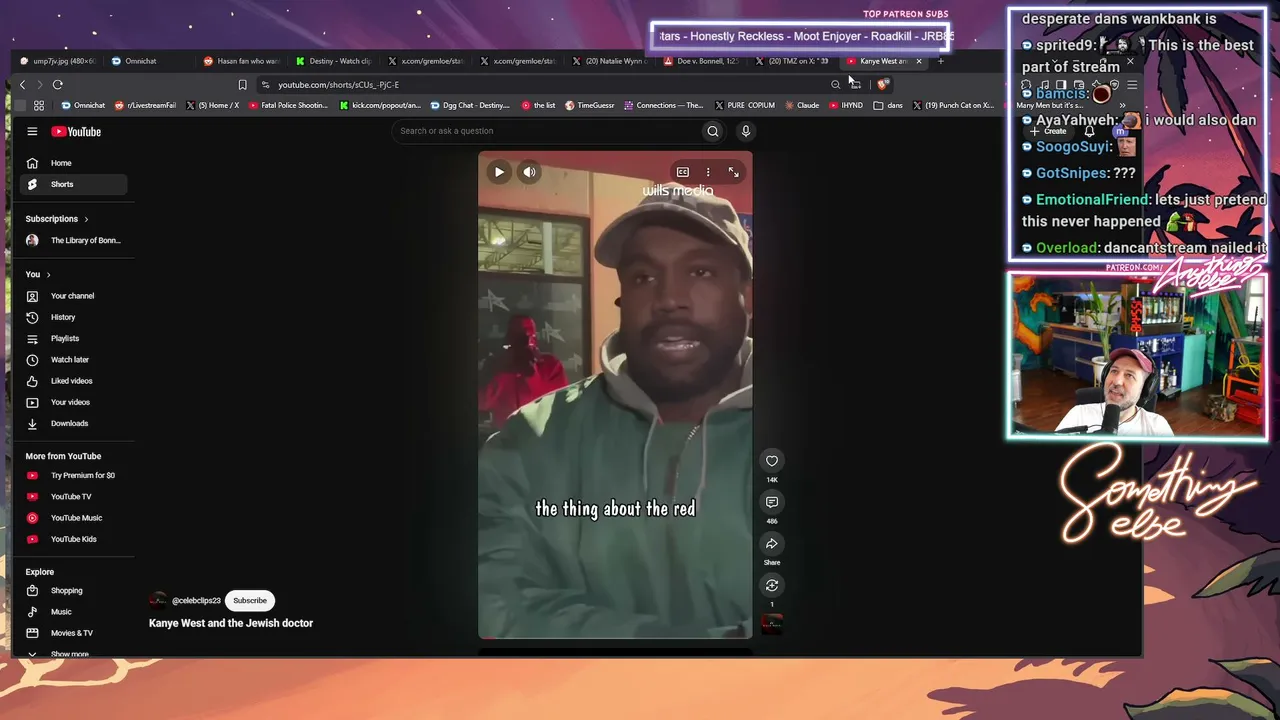Image resolution: width=1280 pixels, height=720 pixels.
Task: Open the r/LivestreamFail bookmark
Action: tap(146, 105)
